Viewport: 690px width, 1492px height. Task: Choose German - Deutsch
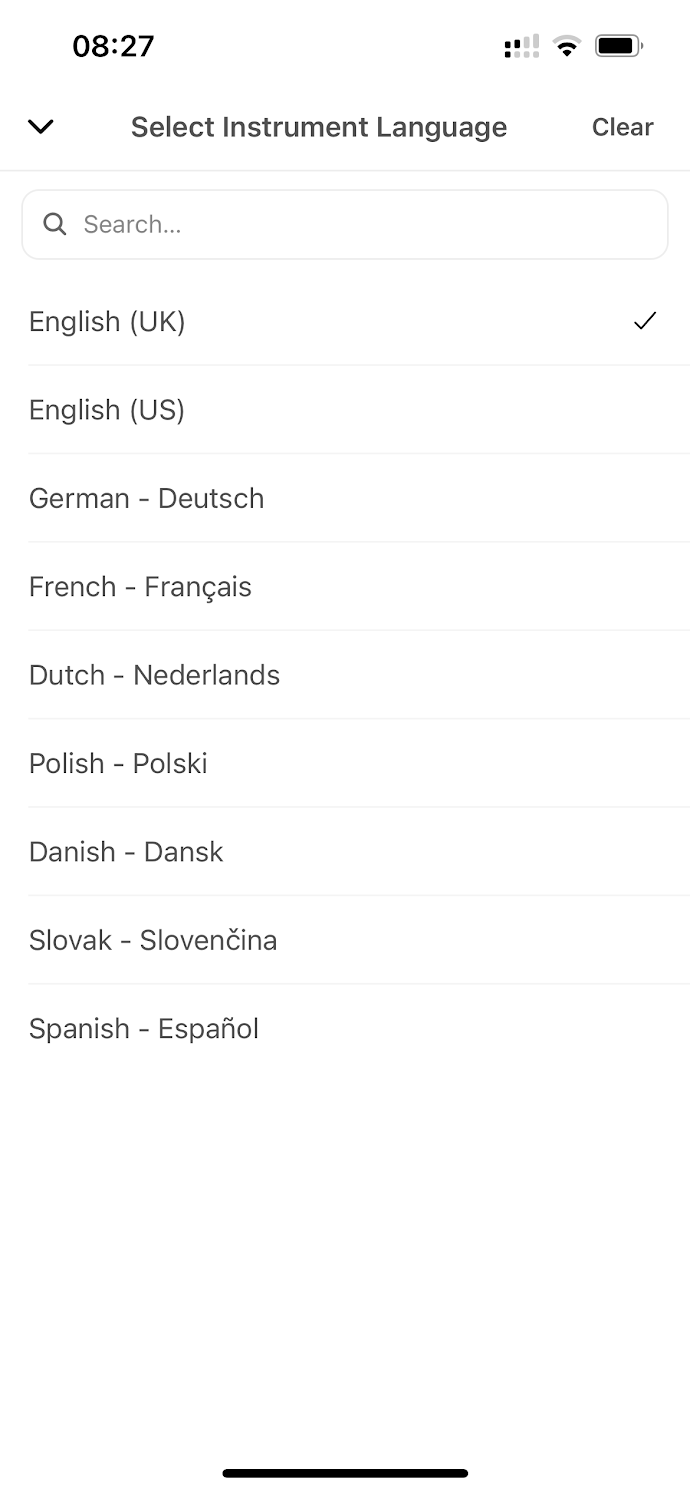coord(147,498)
